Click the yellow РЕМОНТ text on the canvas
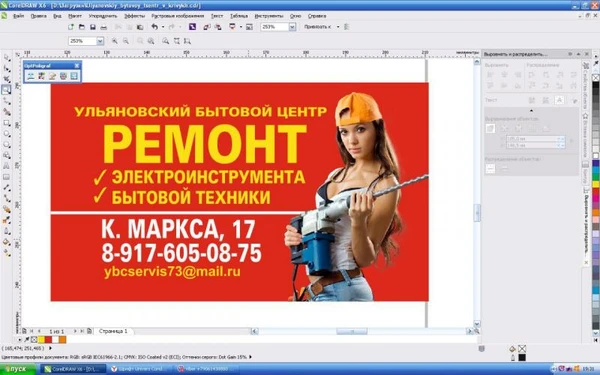Image resolution: width=600 pixels, height=375 pixels. tap(205, 144)
